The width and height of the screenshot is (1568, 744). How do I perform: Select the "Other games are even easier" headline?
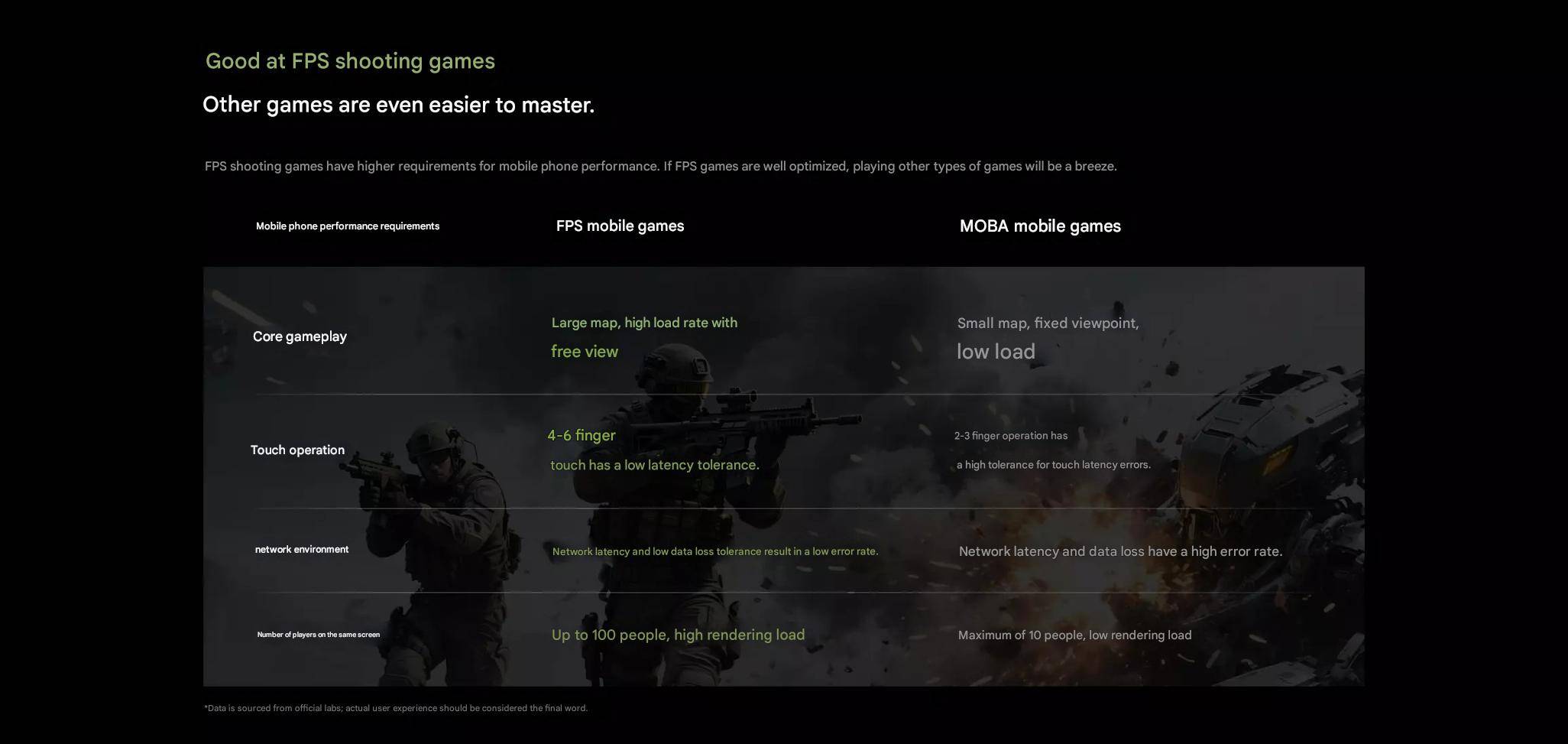[398, 105]
